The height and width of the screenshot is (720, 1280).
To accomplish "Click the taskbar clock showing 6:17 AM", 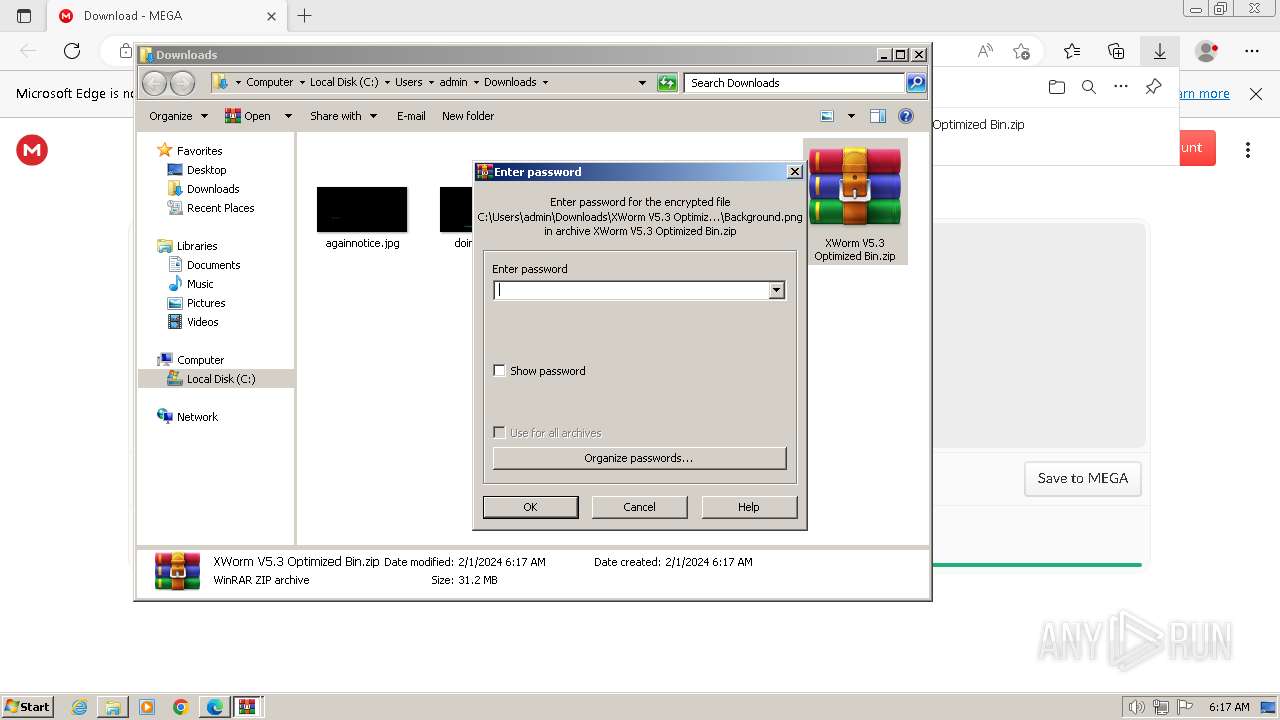I will click(x=1229, y=707).
